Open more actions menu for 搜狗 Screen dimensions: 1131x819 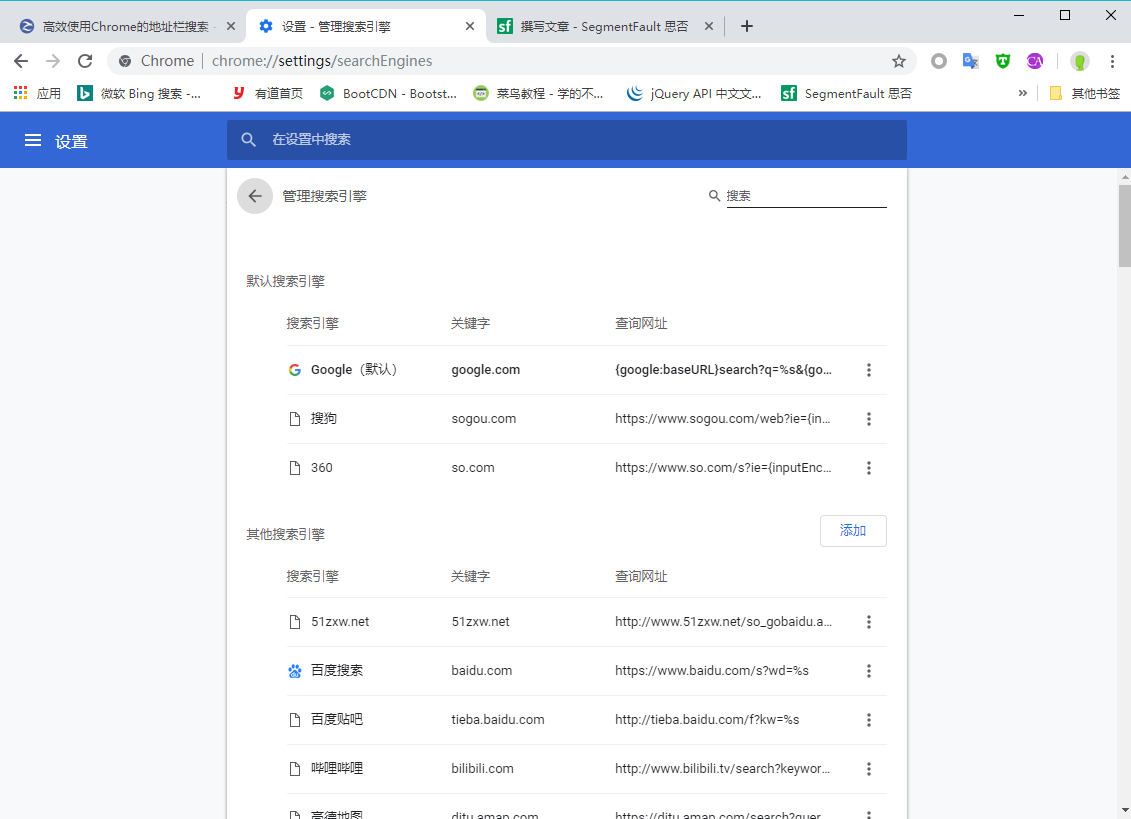coord(868,419)
